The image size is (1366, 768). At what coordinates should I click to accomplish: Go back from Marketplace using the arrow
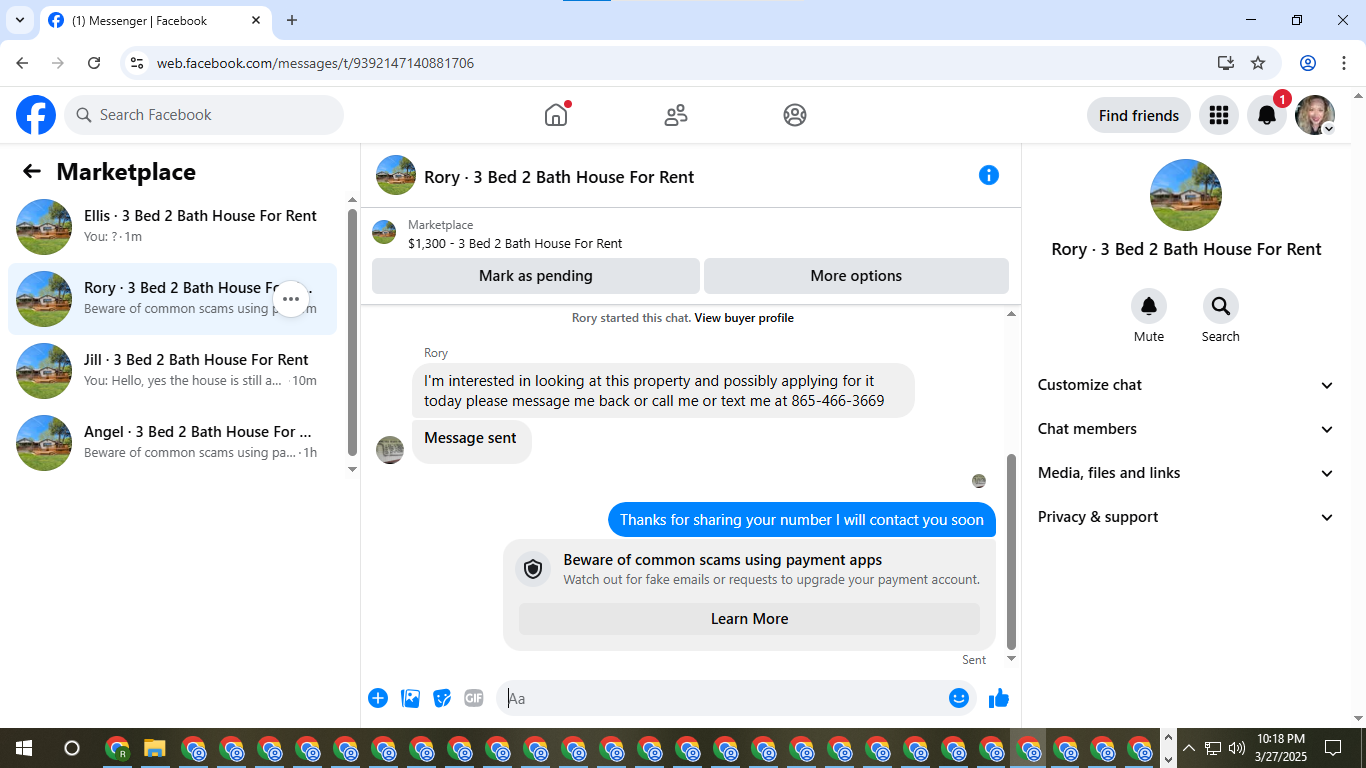tap(32, 172)
